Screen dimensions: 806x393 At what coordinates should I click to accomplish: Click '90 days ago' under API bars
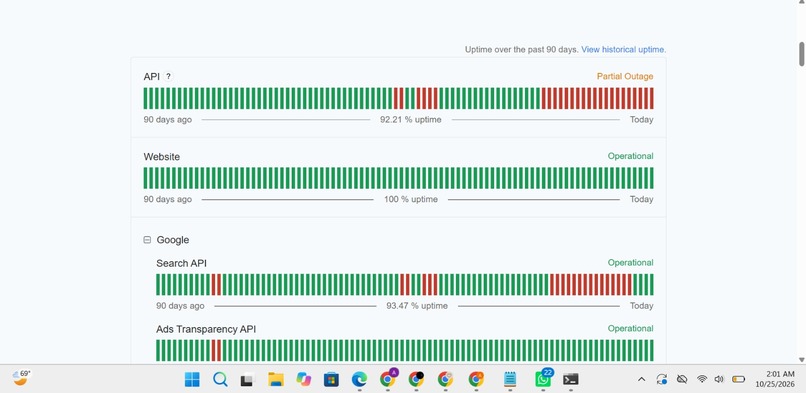168,120
